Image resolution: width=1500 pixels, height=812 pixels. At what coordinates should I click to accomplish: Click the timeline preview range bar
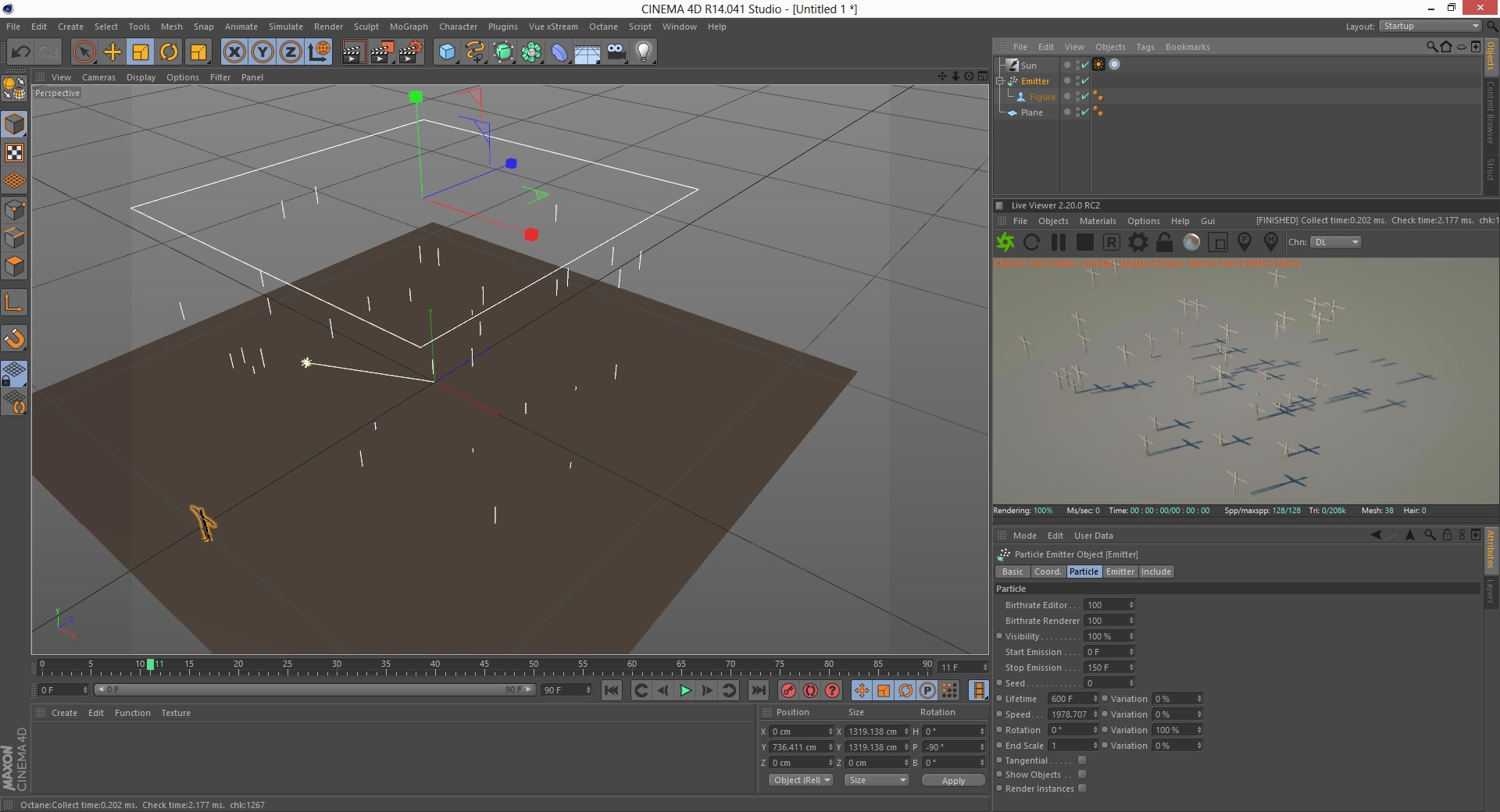[x=314, y=689]
